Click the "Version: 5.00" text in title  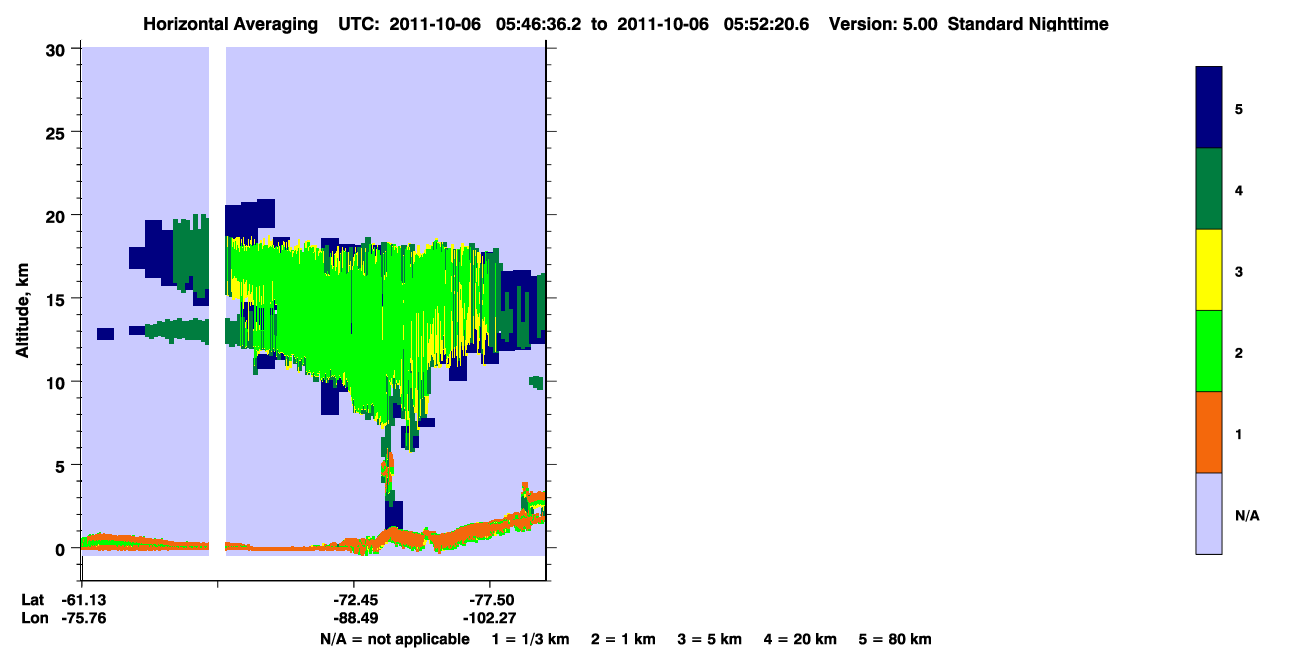pyautogui.click(x=883, y=24)
